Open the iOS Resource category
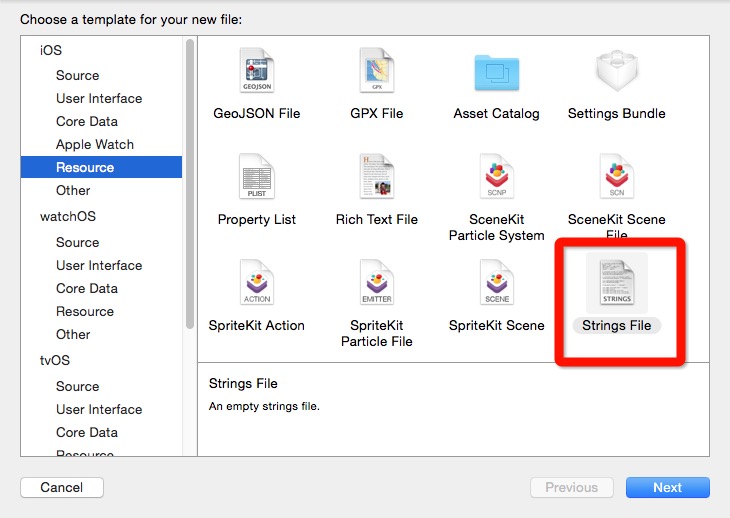730x518 pixels. (85, 167)
